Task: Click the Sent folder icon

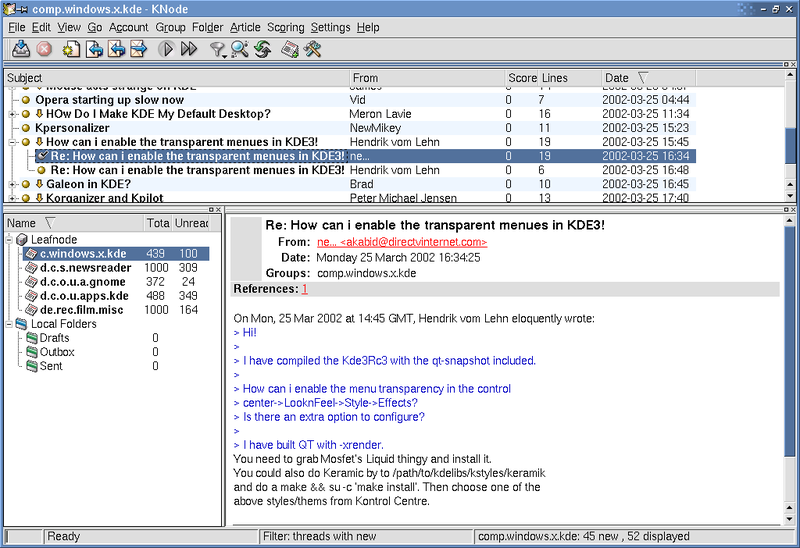Action: click(32, 366)
